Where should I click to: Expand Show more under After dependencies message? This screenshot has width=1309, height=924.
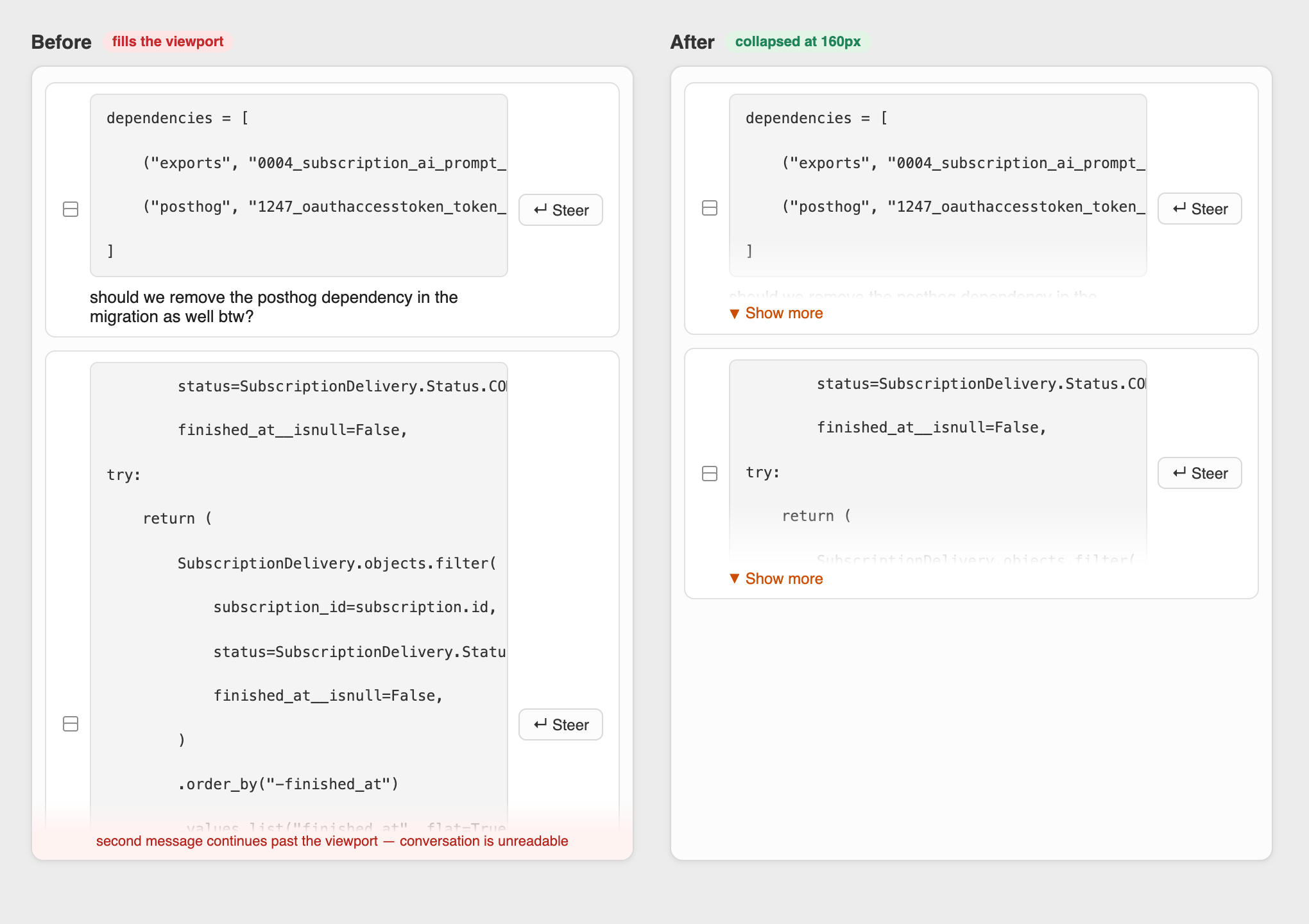pos(776,313)
